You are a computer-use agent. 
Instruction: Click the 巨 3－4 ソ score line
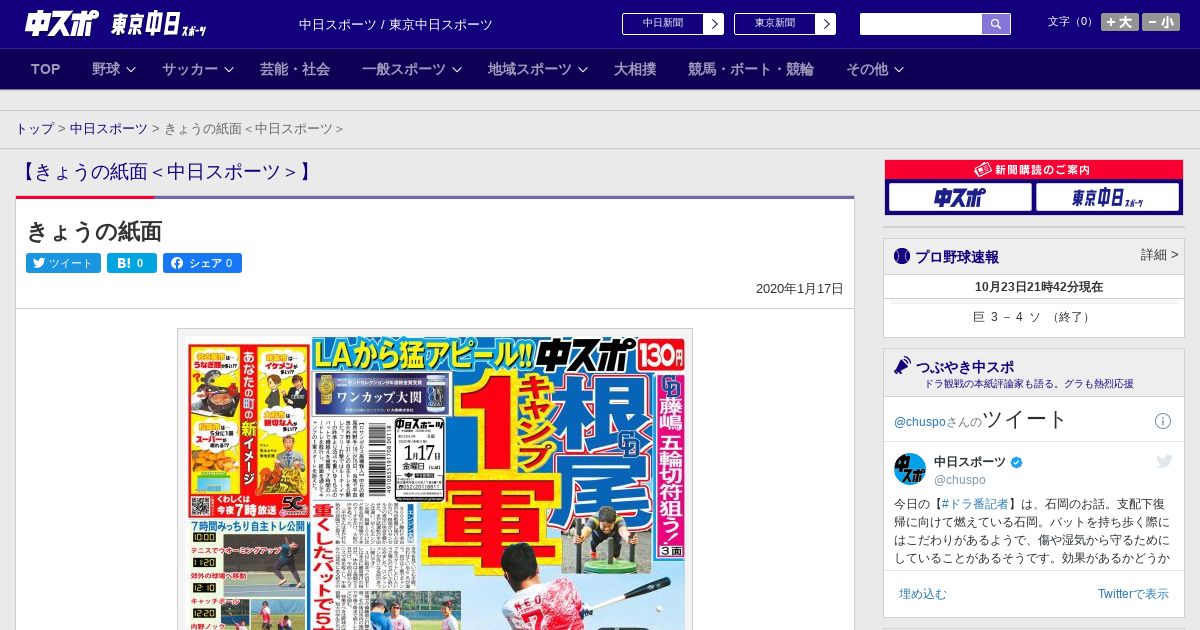1033,317
